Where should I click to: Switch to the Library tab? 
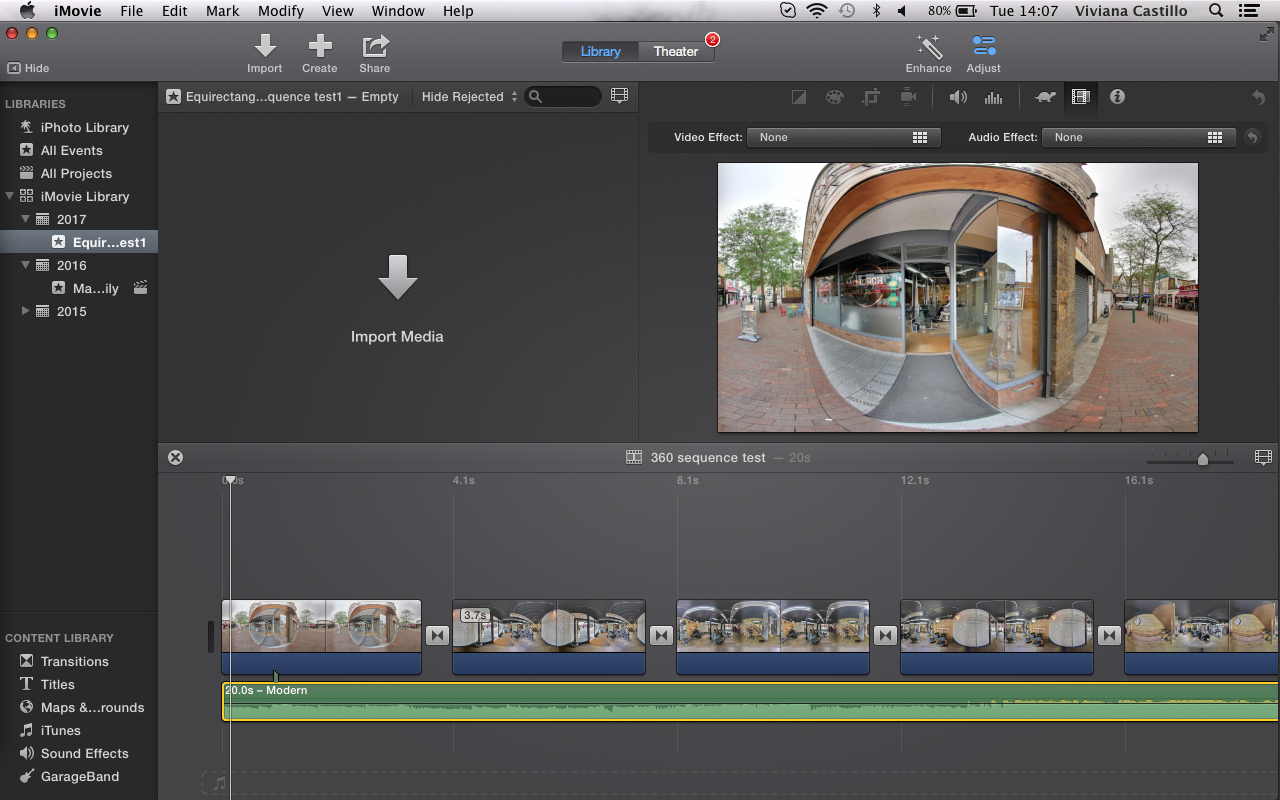(600, 51)
